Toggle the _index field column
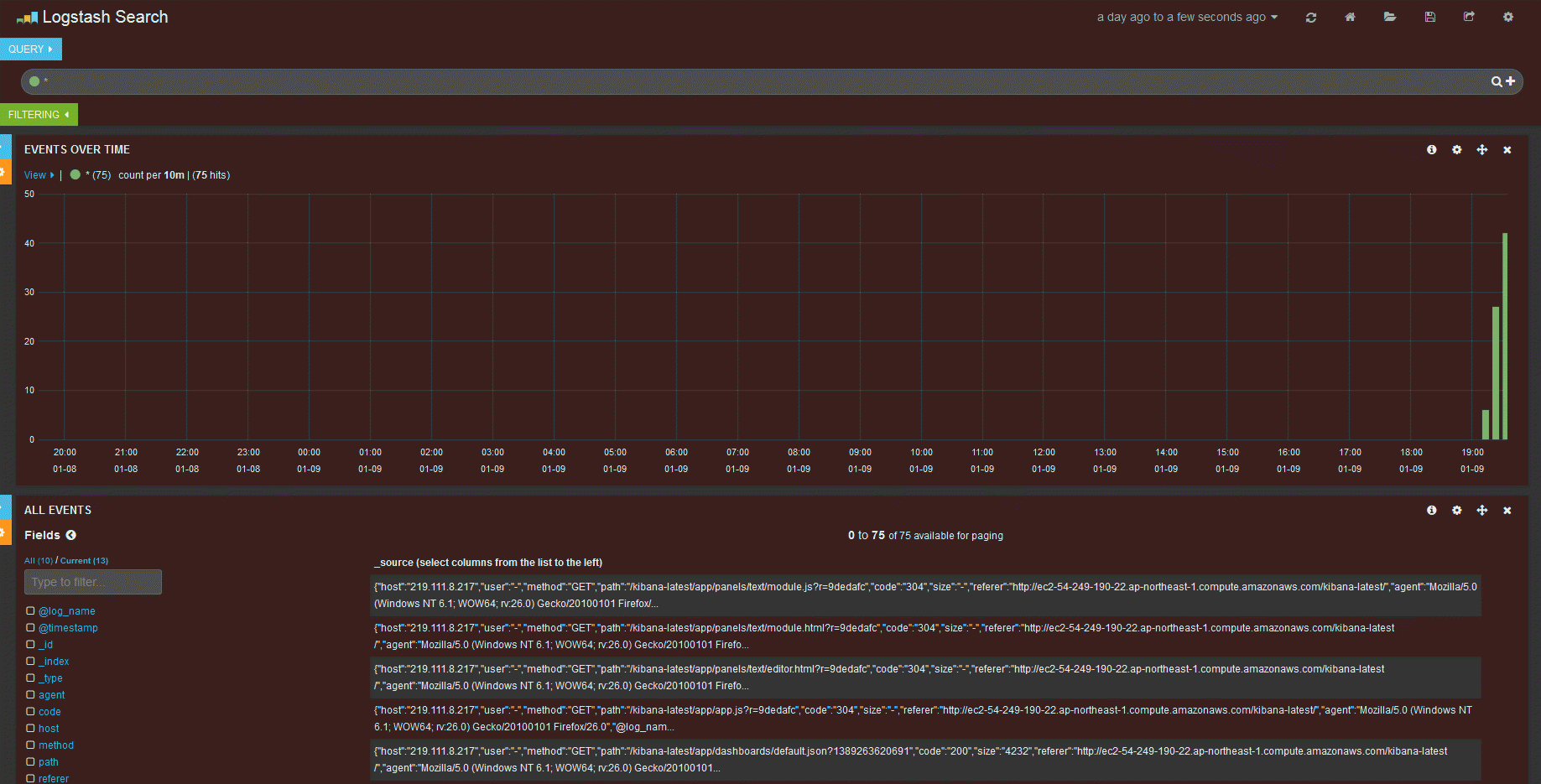1541x784 pixels. pyautogui.click(x=30, y=662)
